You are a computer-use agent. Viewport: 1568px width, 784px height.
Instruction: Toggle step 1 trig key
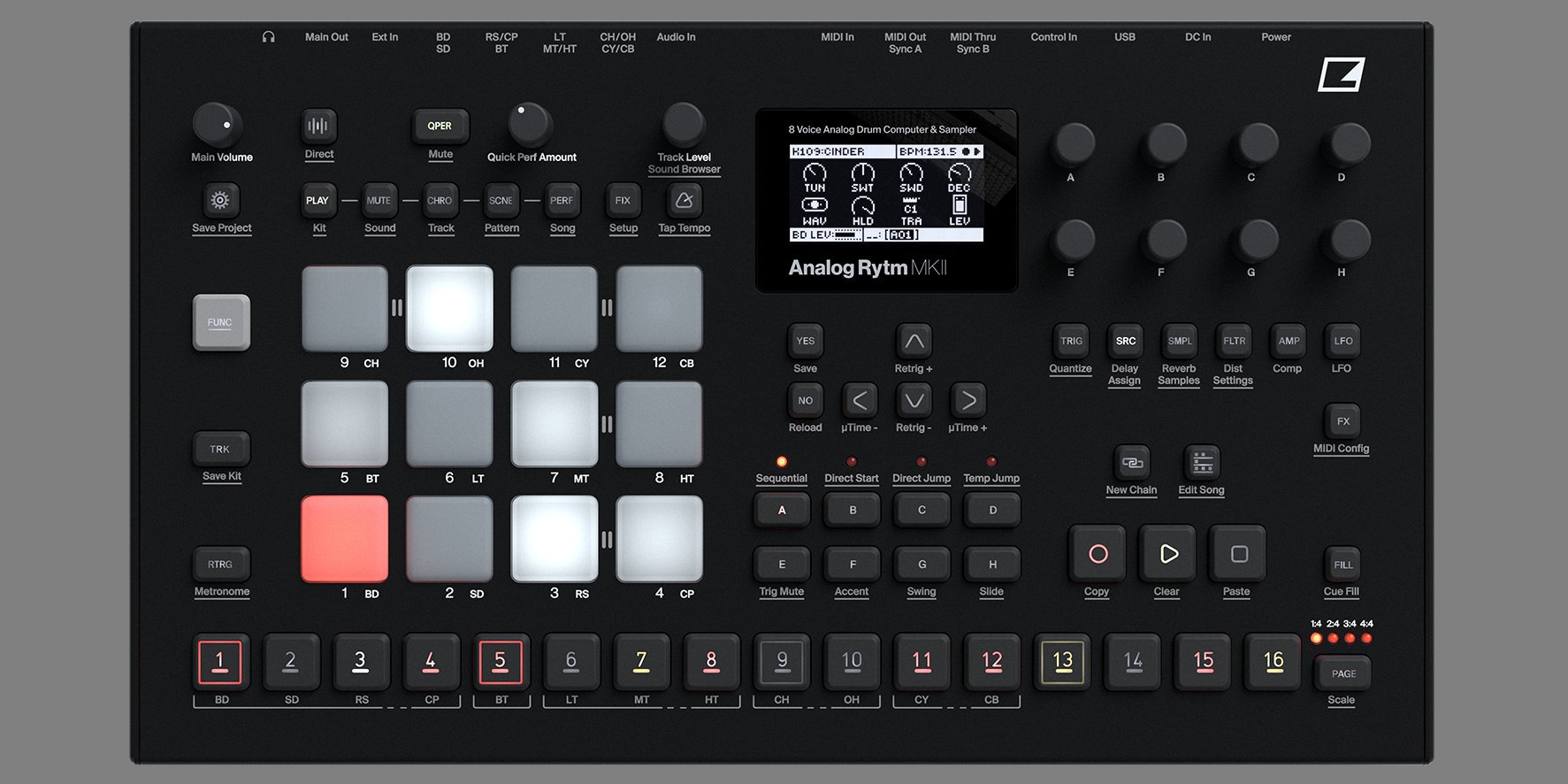[x=220, y=662]
